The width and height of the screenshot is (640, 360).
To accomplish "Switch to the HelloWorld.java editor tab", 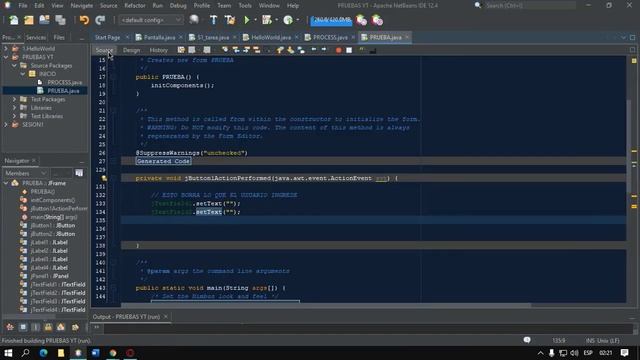I will pos(271,37).
